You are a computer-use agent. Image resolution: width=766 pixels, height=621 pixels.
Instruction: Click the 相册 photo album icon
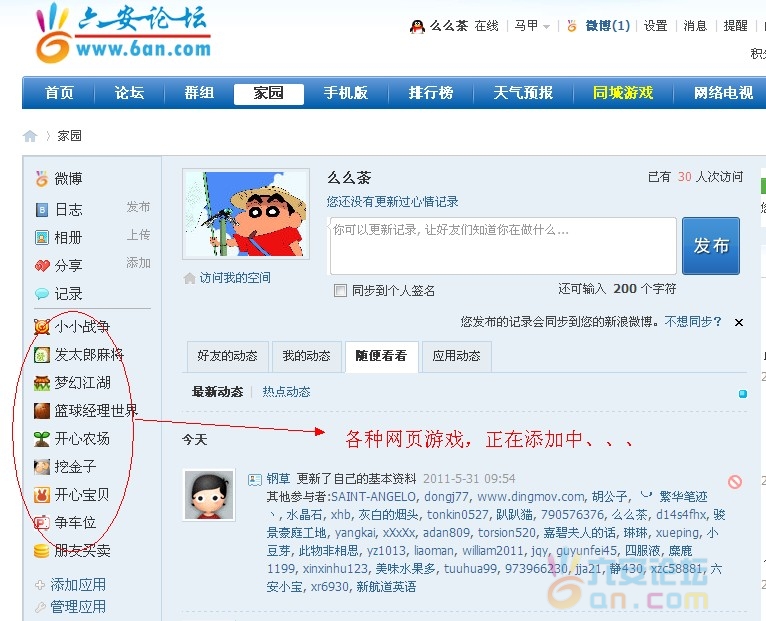tap(41, 238)
